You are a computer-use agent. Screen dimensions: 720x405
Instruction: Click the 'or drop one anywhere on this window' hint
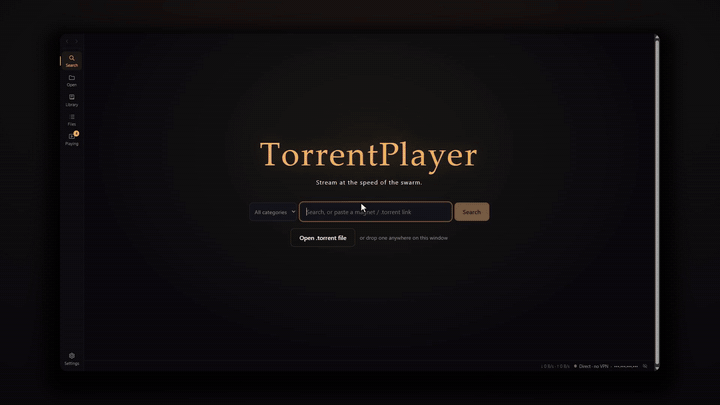404,238
